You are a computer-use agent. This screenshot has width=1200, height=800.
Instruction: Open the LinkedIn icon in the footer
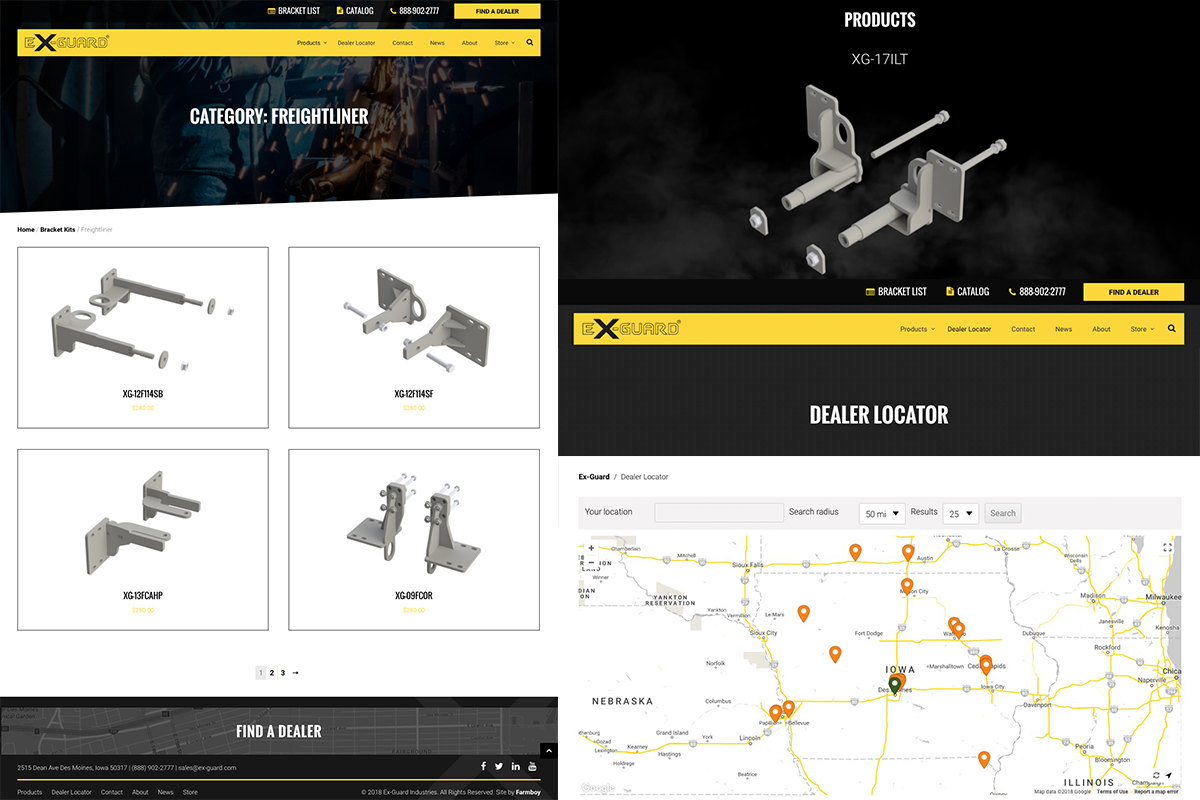pyautogui.click(x=516, y=767)
